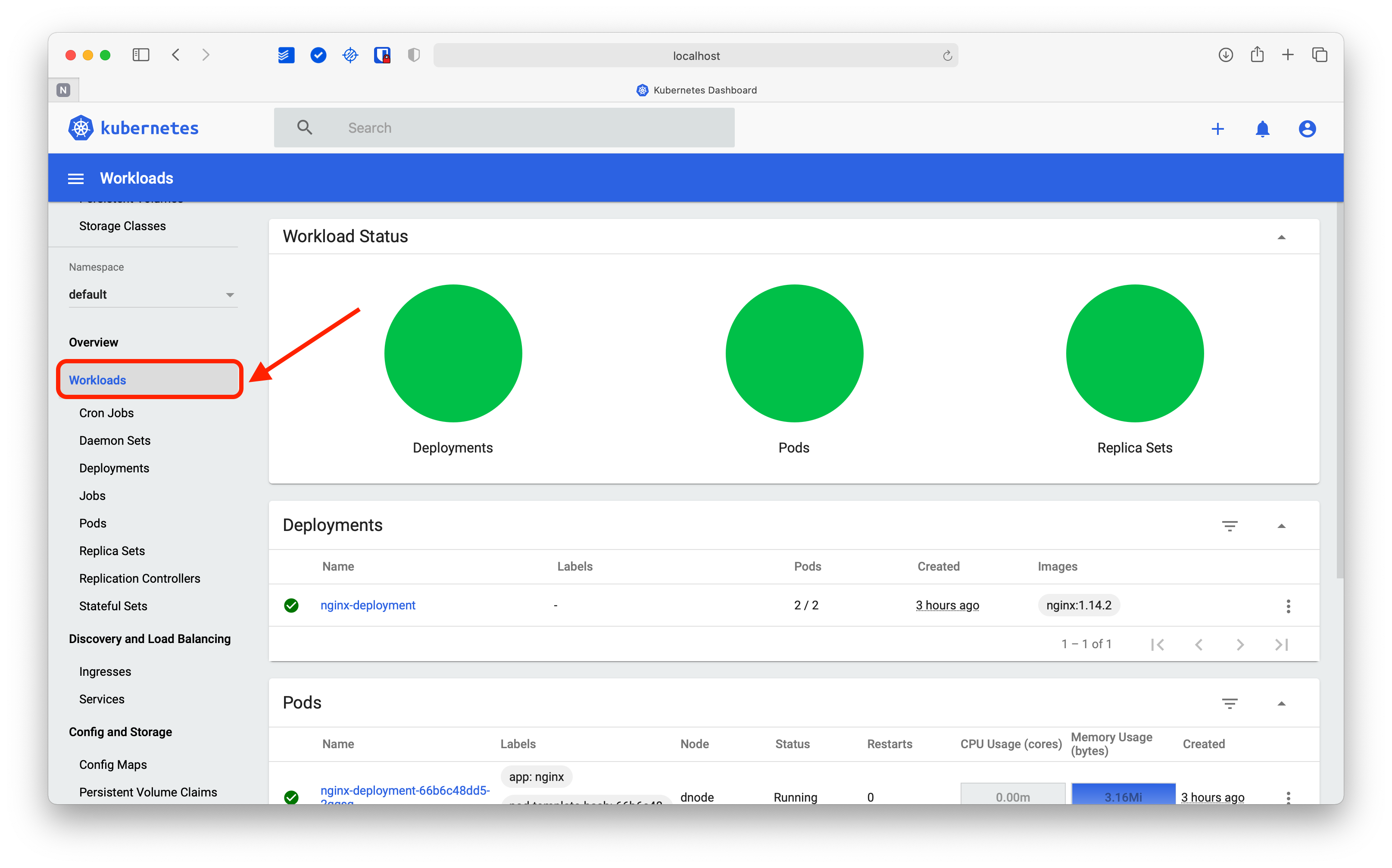Collapse the Workload Status card

tap(1281, 237)
